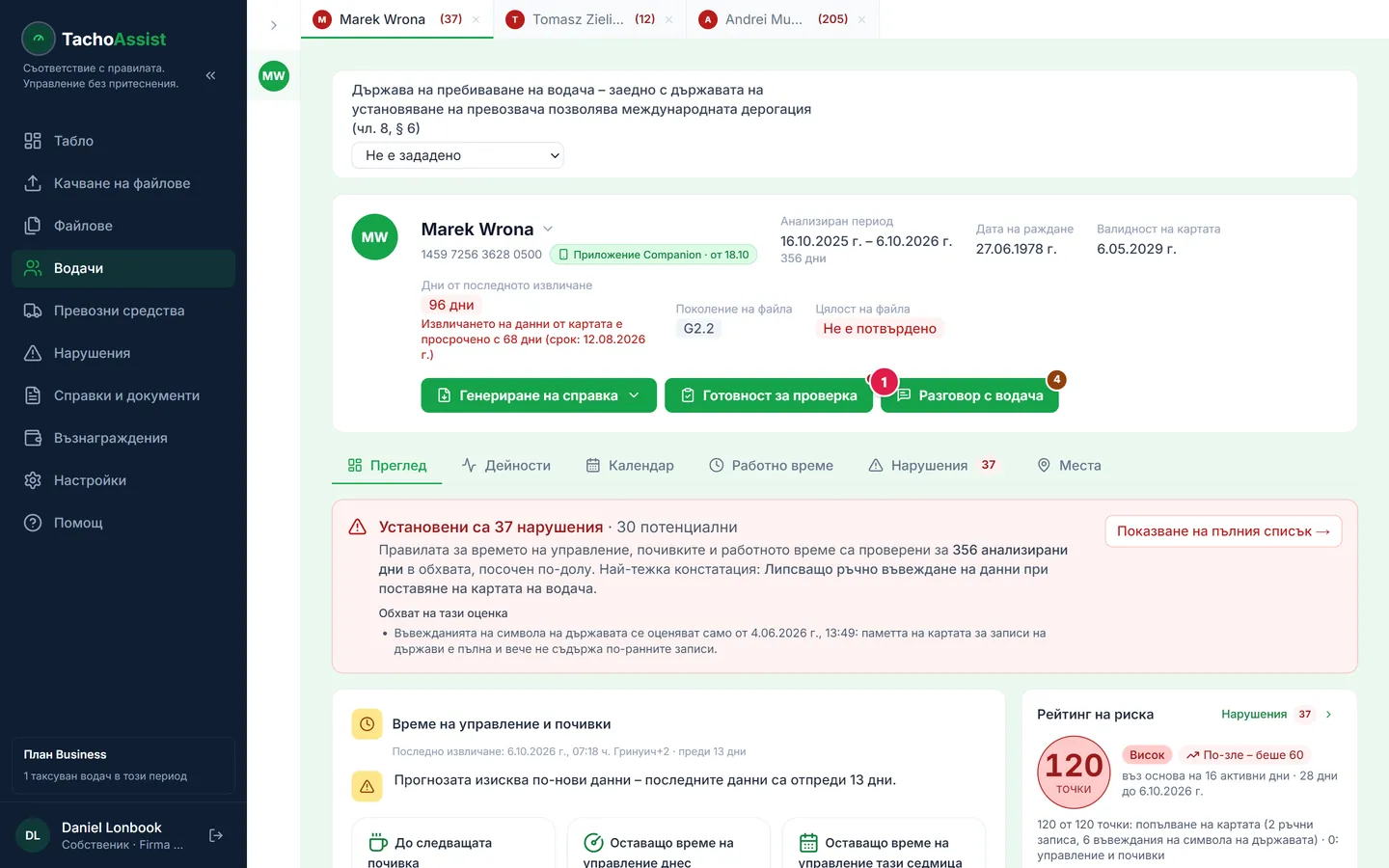Click the TachoAssist logo icon
The height and width of the screenshot is (868, 1389).
coord(39,39)
